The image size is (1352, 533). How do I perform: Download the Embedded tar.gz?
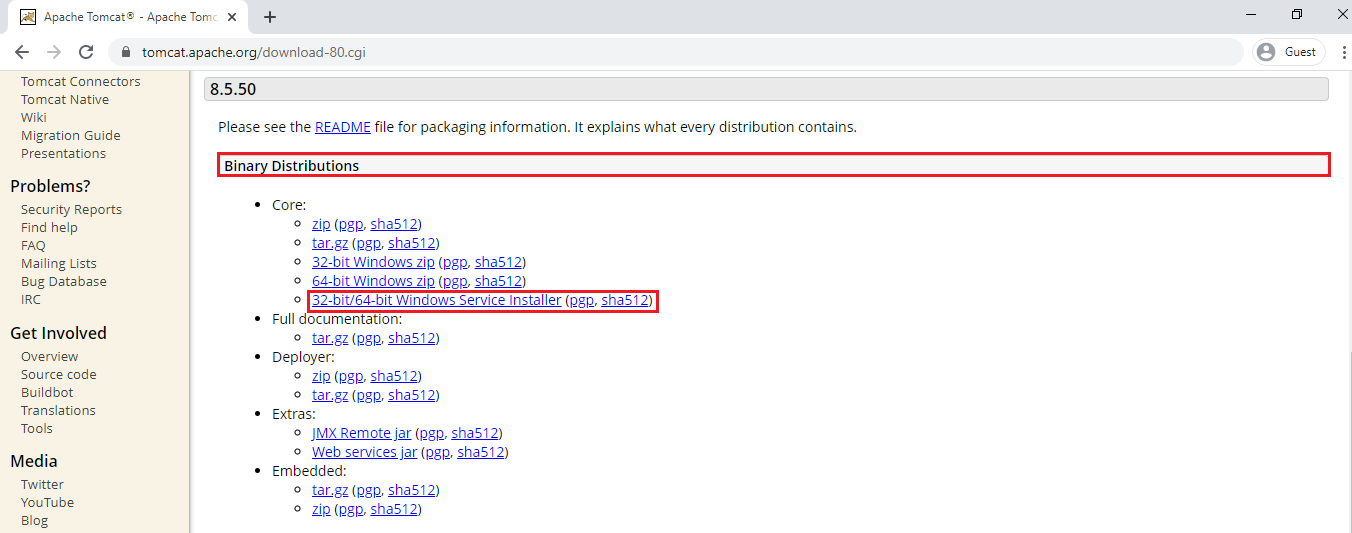(330, 490)
